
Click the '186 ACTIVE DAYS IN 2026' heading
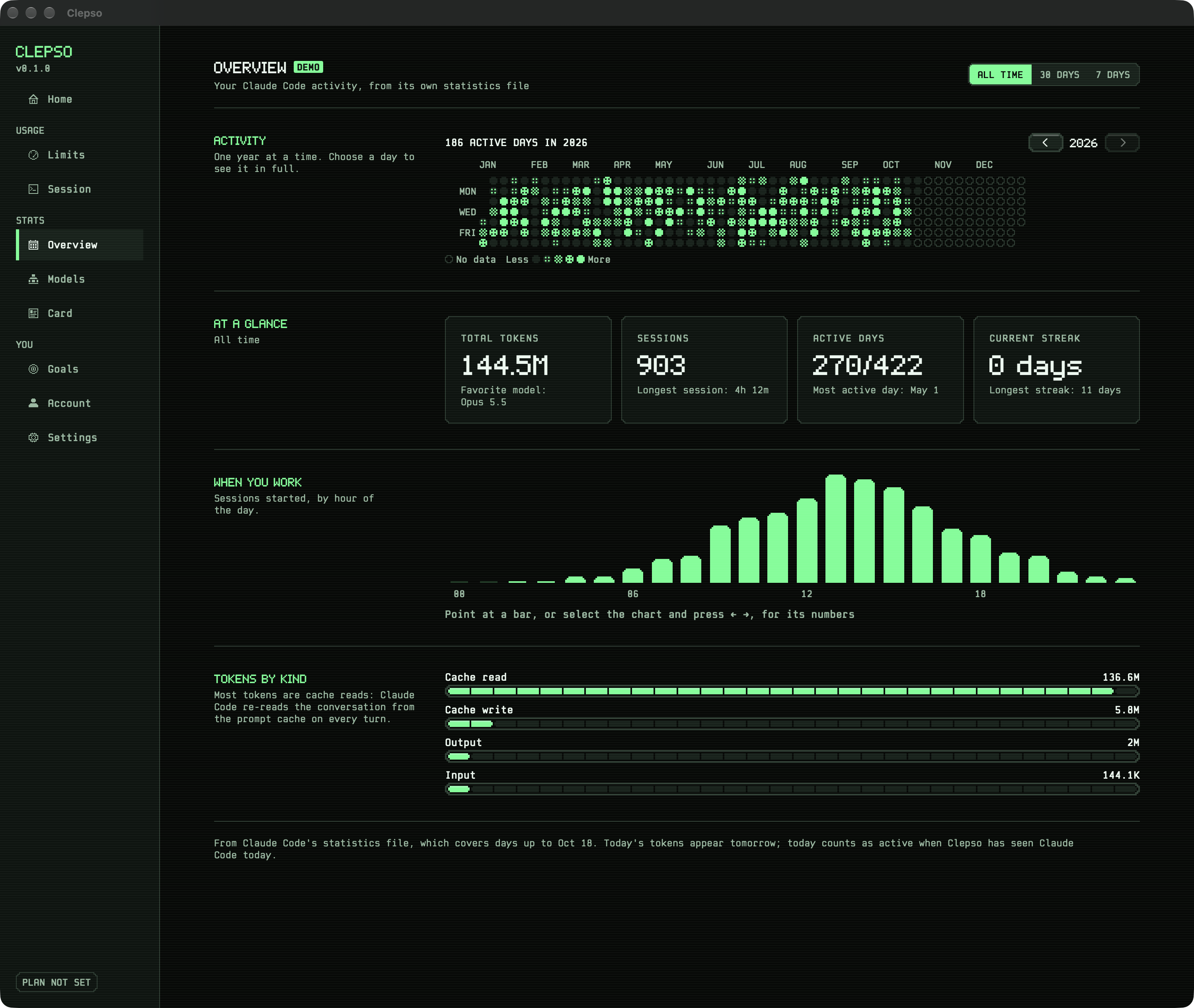tap(517, 143)
